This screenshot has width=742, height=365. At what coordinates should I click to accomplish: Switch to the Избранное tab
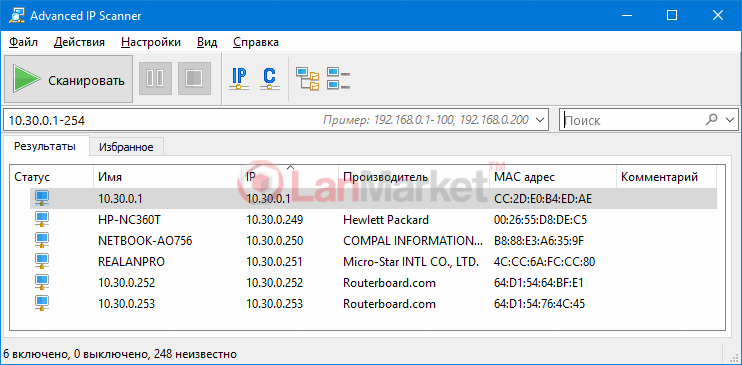pos(126,147)
